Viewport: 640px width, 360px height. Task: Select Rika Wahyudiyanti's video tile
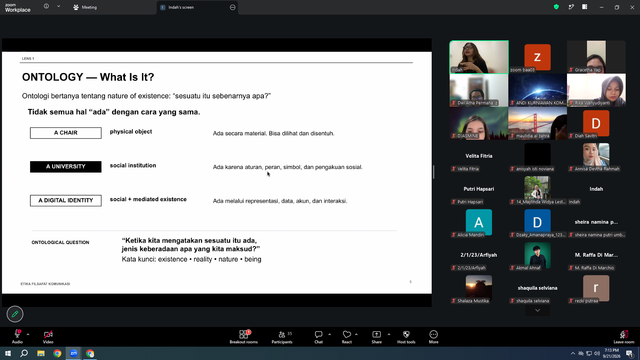pos(596,90)
